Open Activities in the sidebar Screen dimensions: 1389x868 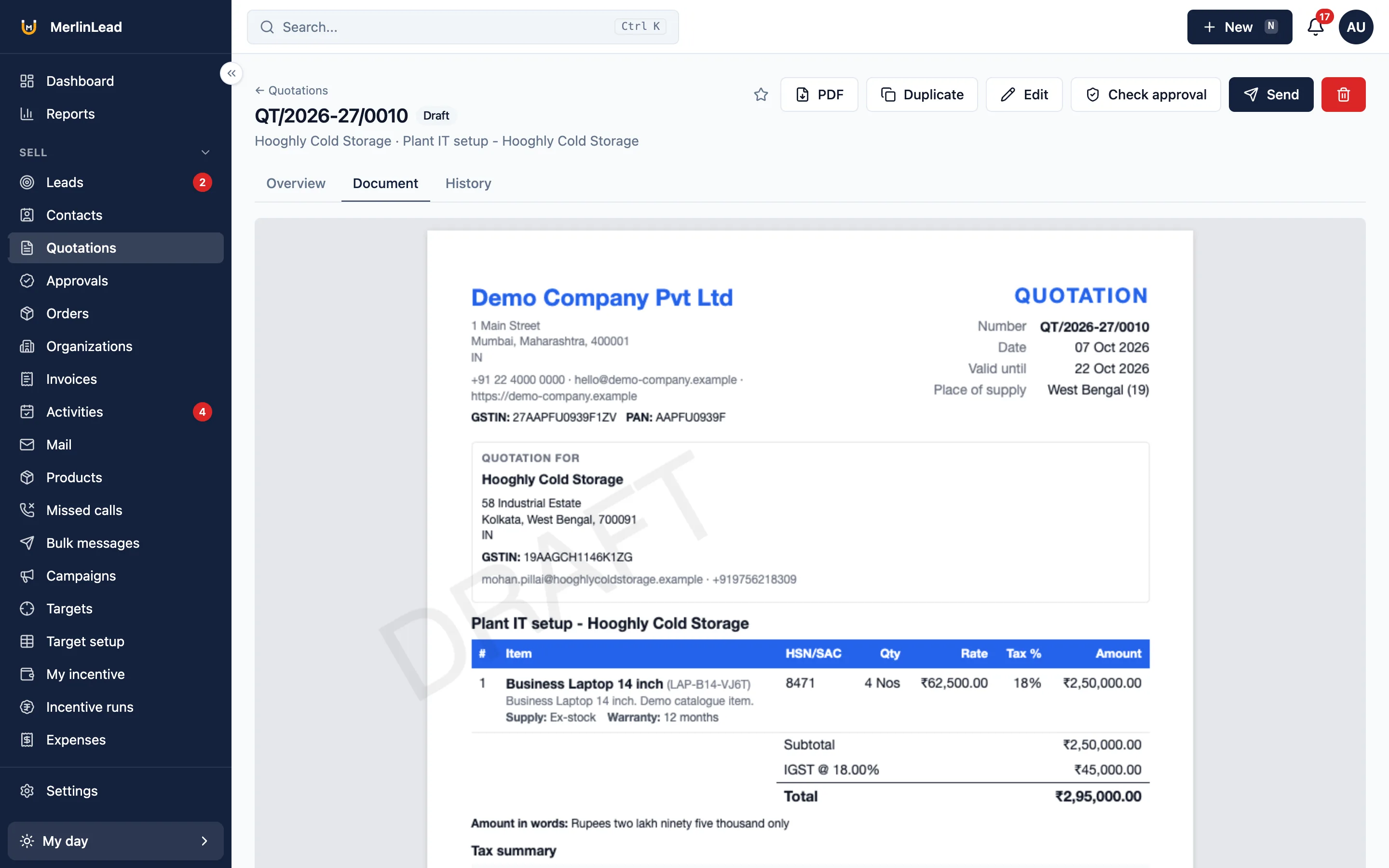click(116, 412)
